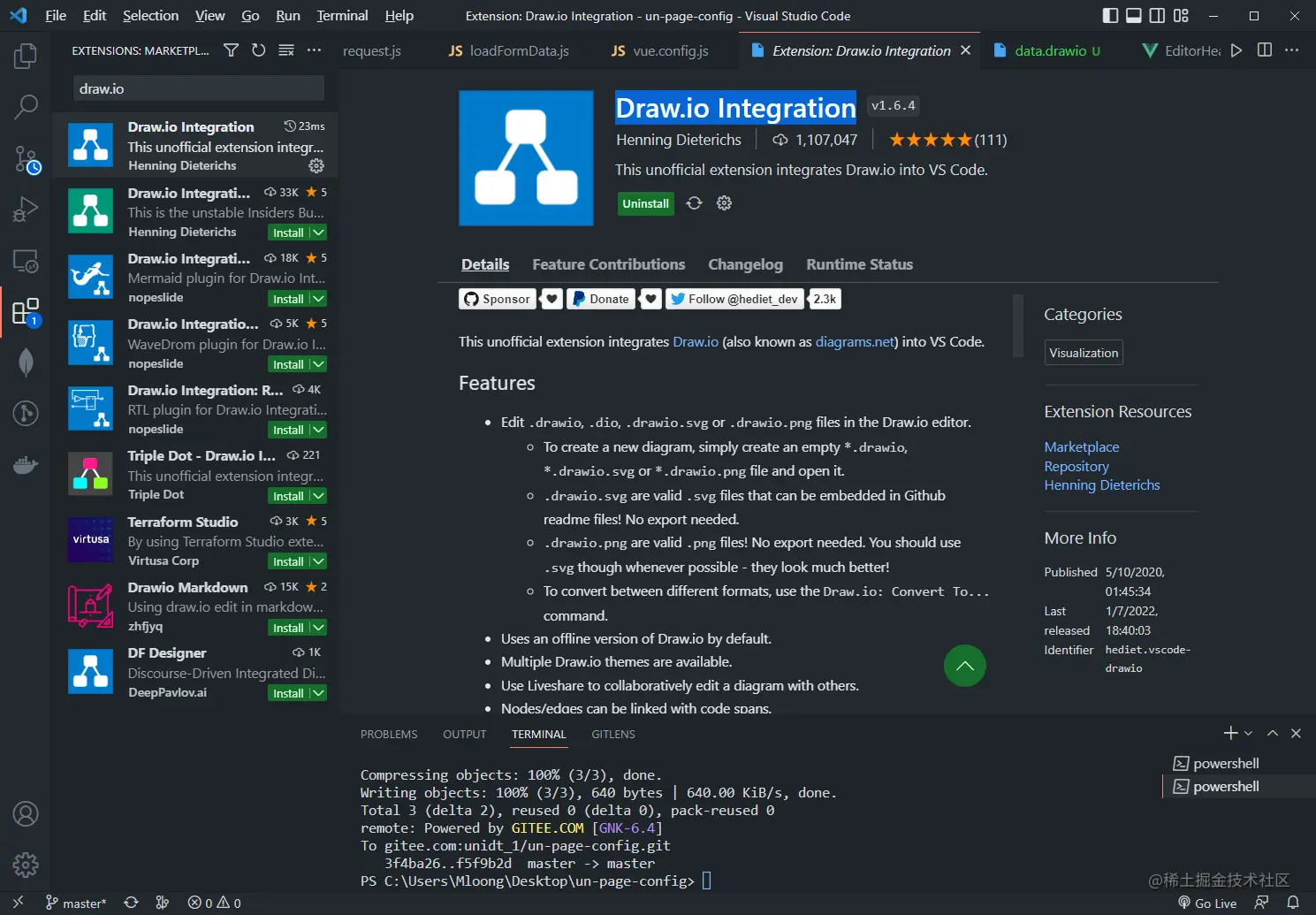Click the extensions search field containing draw.io
Screen dimensions: 1316x915
[199, 88]
